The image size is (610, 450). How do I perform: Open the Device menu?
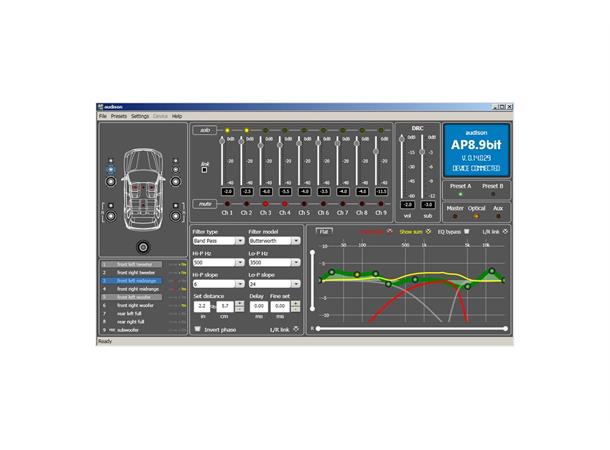click(160, 116)
